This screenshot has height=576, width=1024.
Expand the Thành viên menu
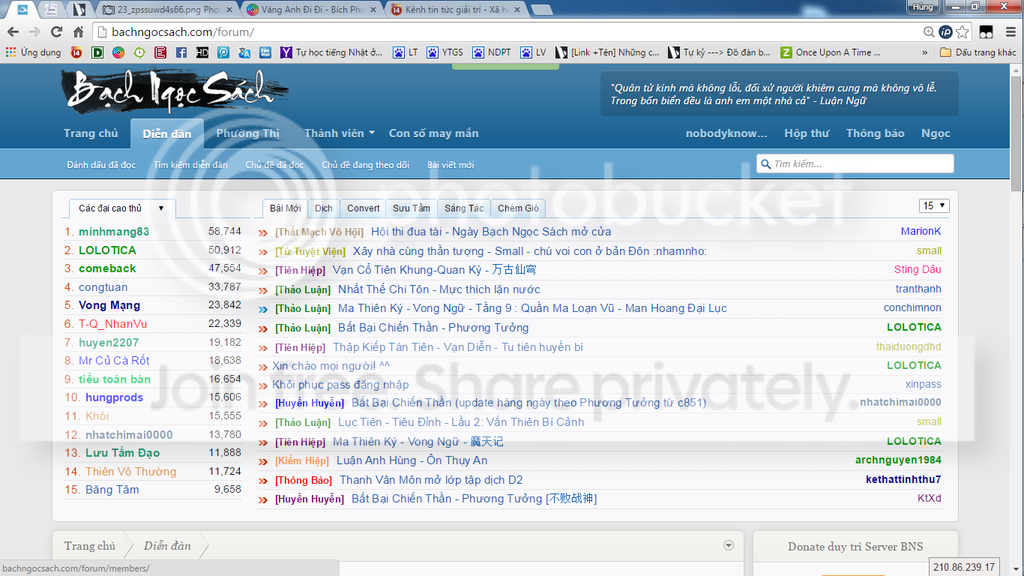(339, 133)
